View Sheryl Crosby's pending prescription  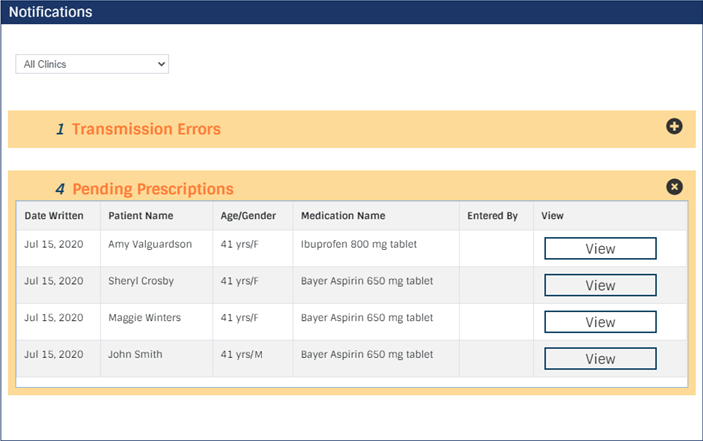pos(600,285)
